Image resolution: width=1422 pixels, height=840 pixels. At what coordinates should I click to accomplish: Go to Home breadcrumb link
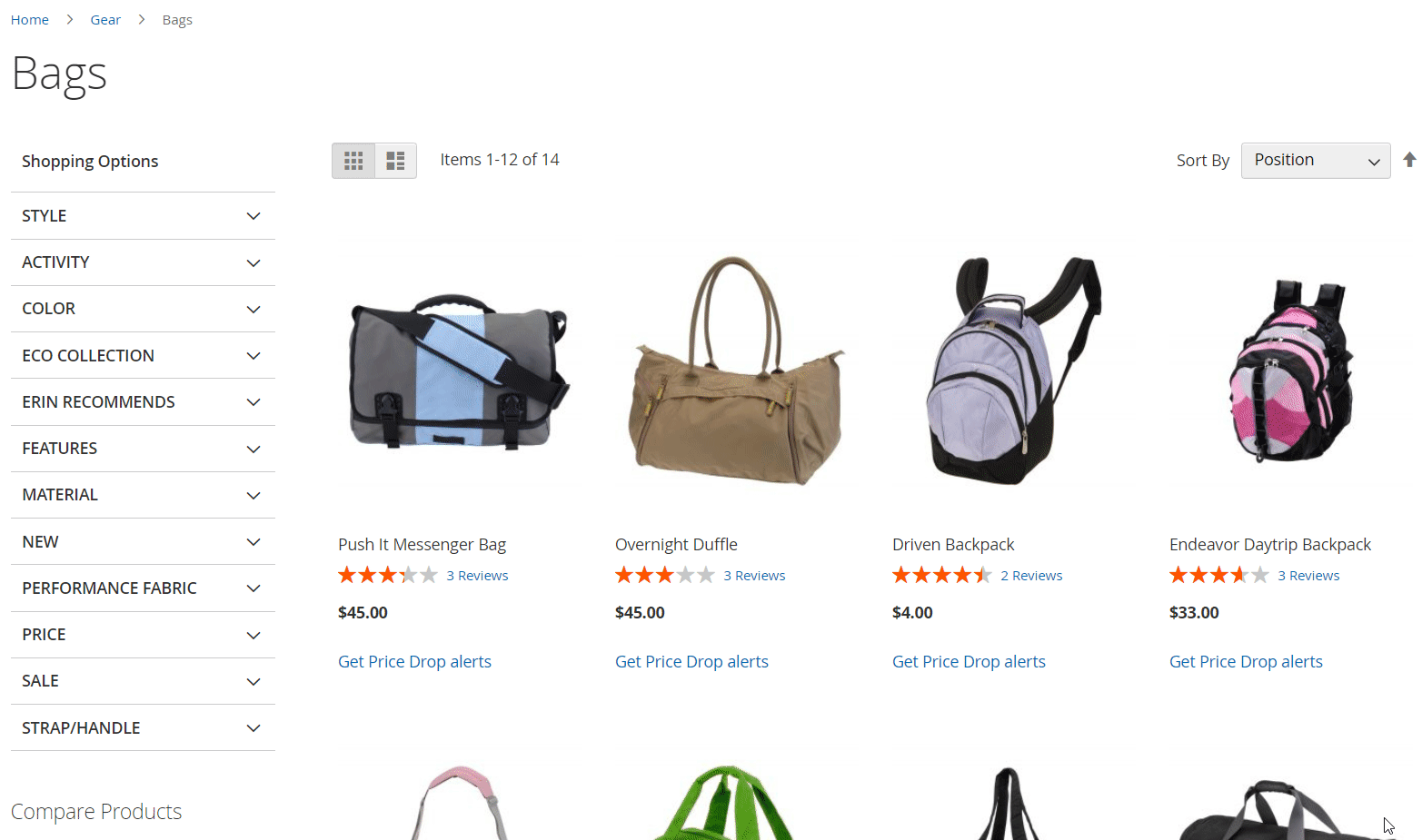30,20
